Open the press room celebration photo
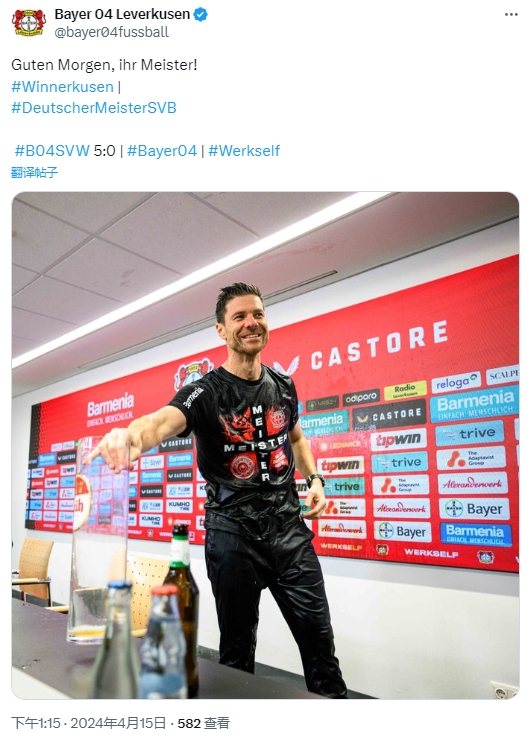The width and height of the screenshot is (530, 734). click(265, 445)
